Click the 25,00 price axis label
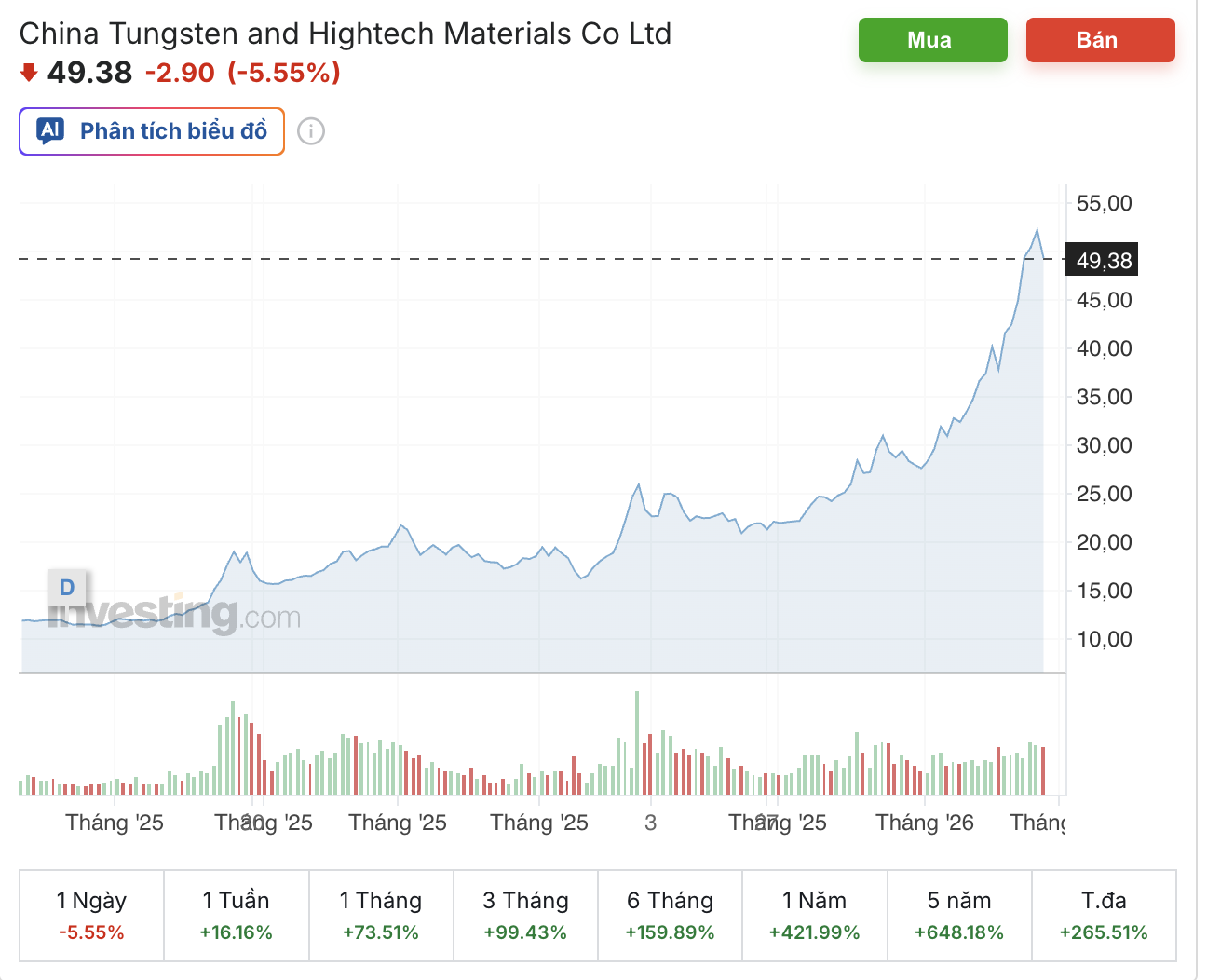The width and height of the screenshot is (1207, 980). tap(1104, 494)
